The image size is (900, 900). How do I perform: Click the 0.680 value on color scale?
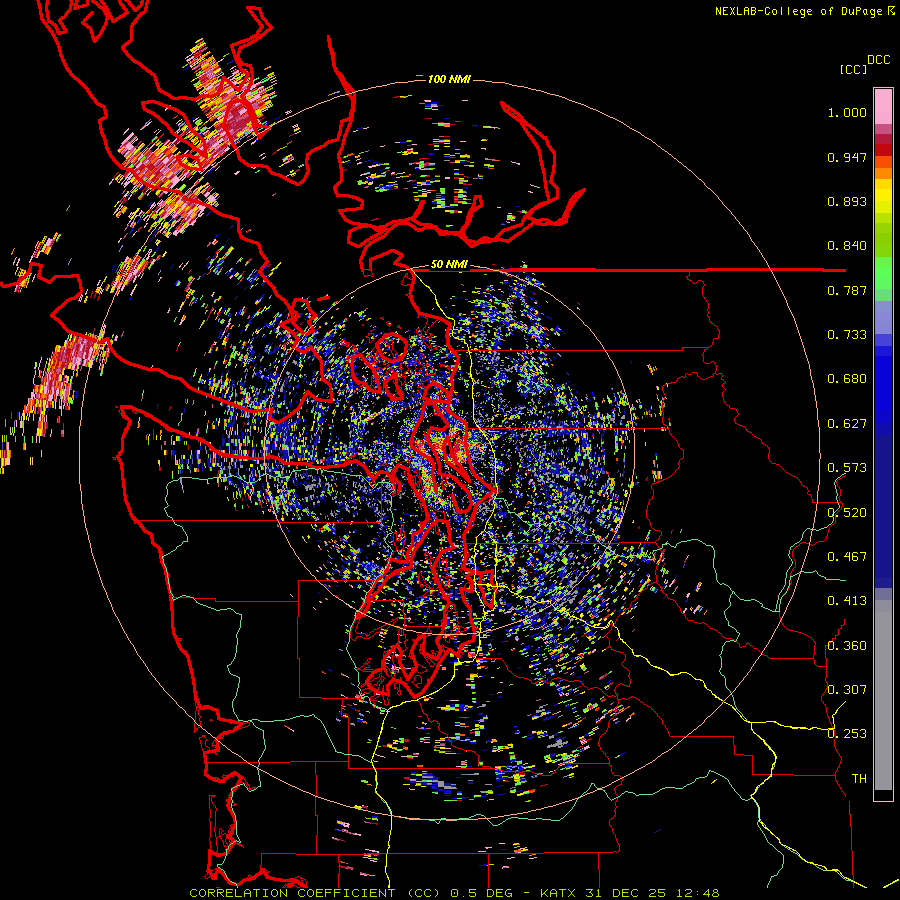(847, 379)
